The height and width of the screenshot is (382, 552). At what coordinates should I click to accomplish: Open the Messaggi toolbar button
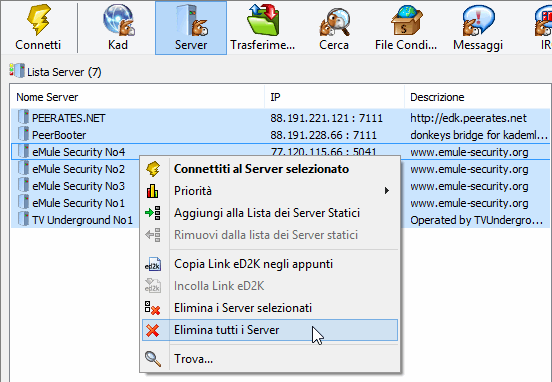tap(478, 27)
